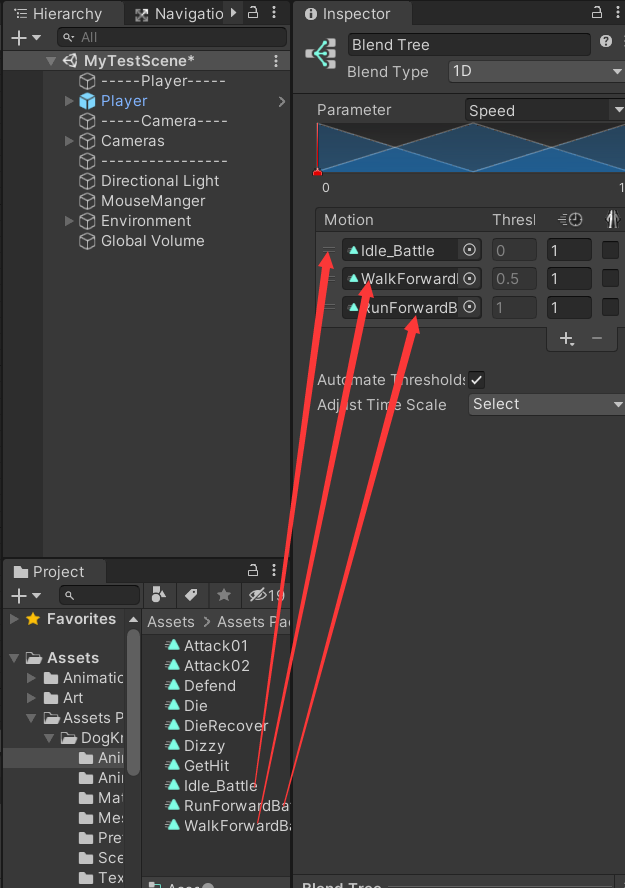This screenshot has width=625, height=888.
Task: Click the lock icon on the Inspector panel
Action: pyautogui.click(x=595, y=13)
